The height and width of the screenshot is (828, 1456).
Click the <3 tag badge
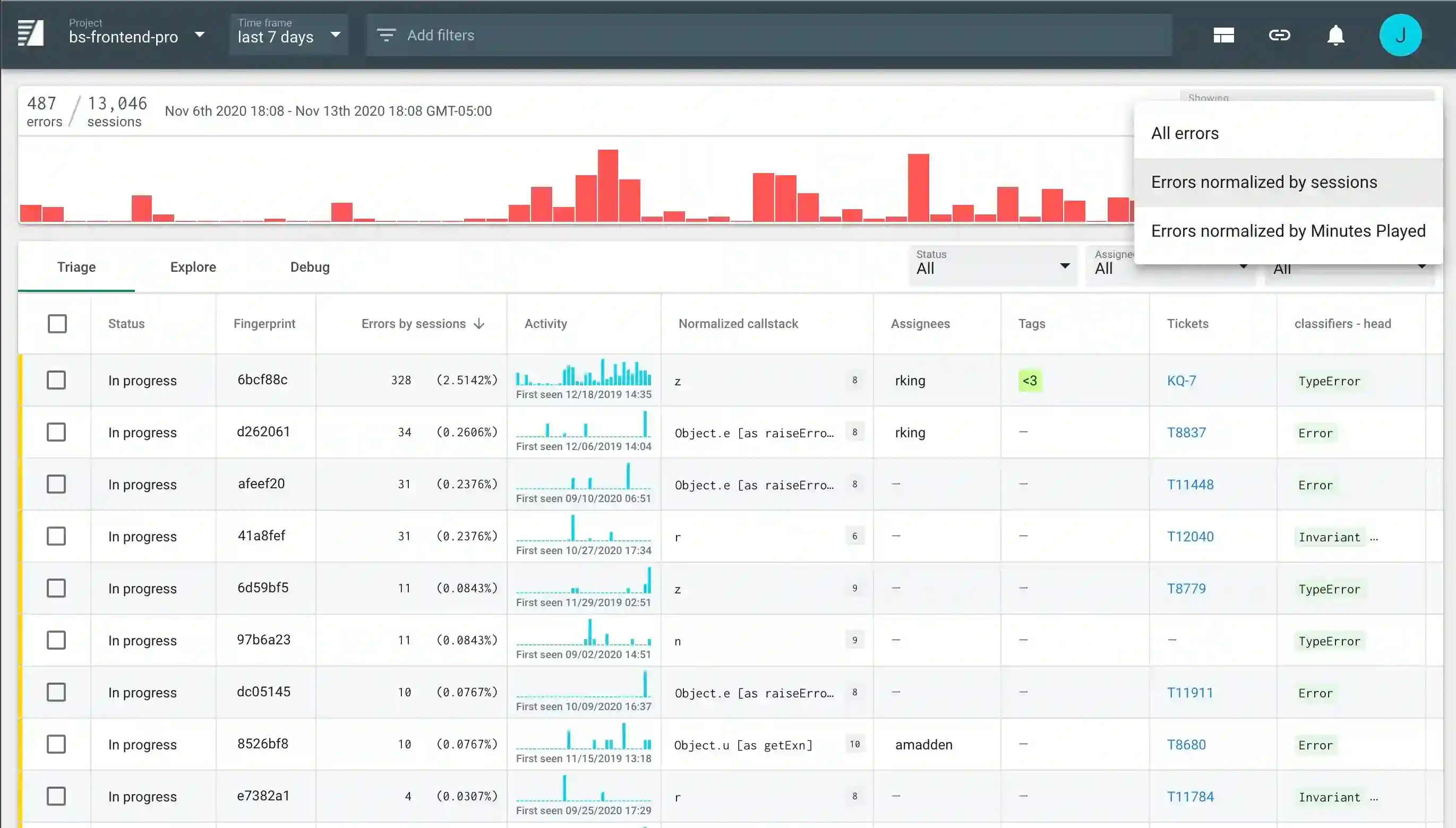[x=1030, y=381]
